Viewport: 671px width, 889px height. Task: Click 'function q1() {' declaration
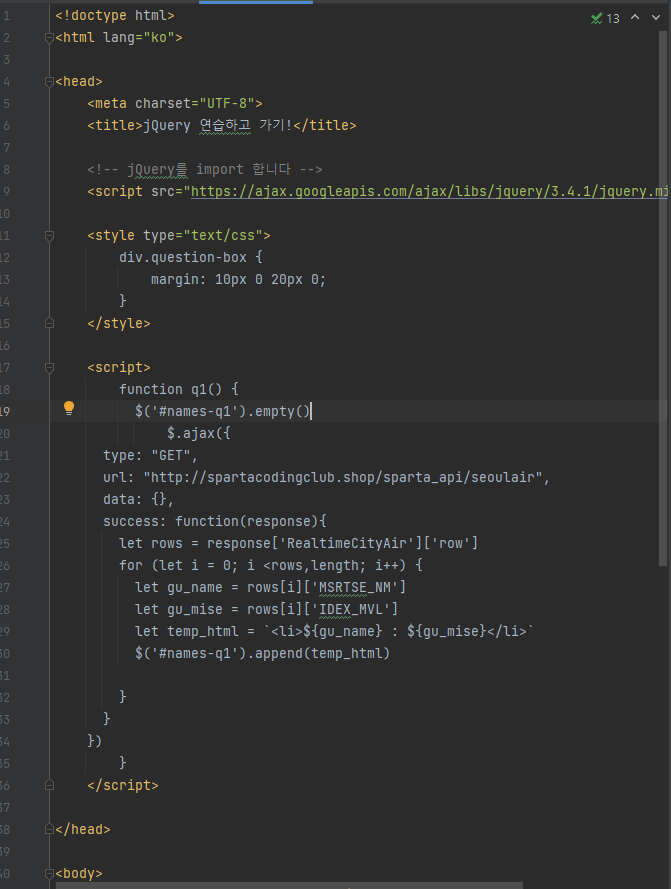click(x=179, y=390)
